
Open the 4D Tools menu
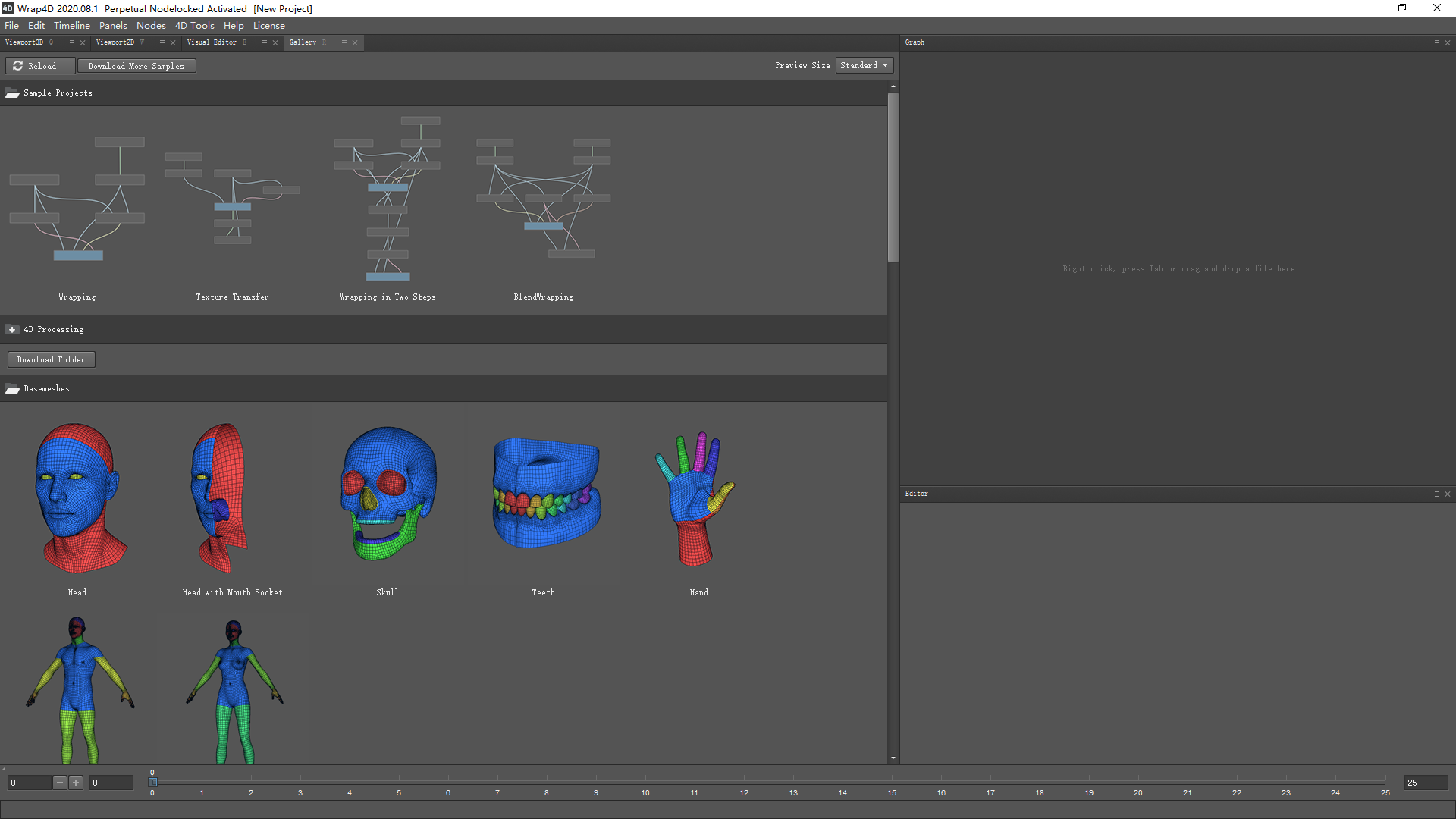[194, 26]
